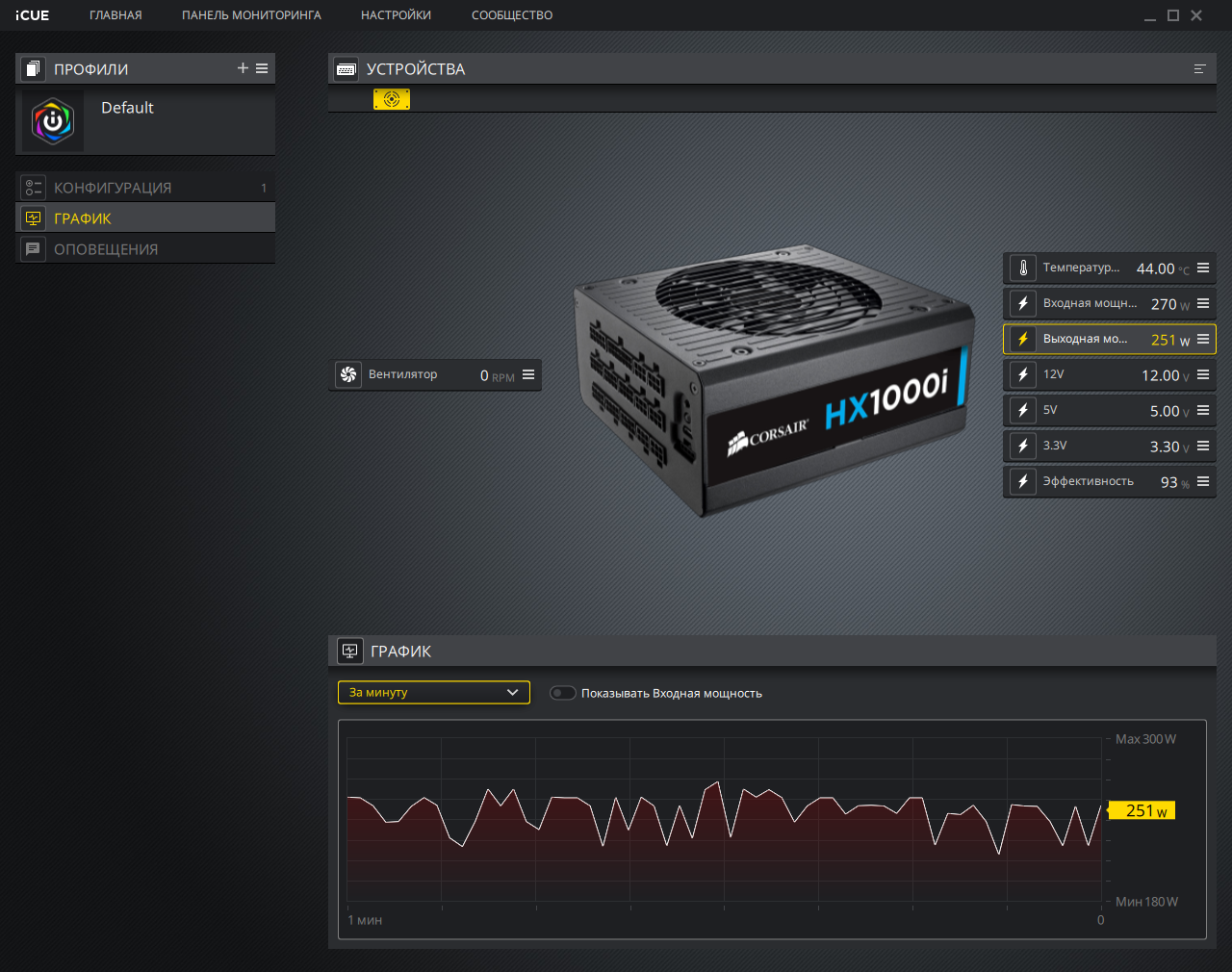Image resolution: width=1232 pixels, height=972 pixels.
Task: Open the ОПОВЕЩЕНИЯ section
Action: click(x=145, y=249)
